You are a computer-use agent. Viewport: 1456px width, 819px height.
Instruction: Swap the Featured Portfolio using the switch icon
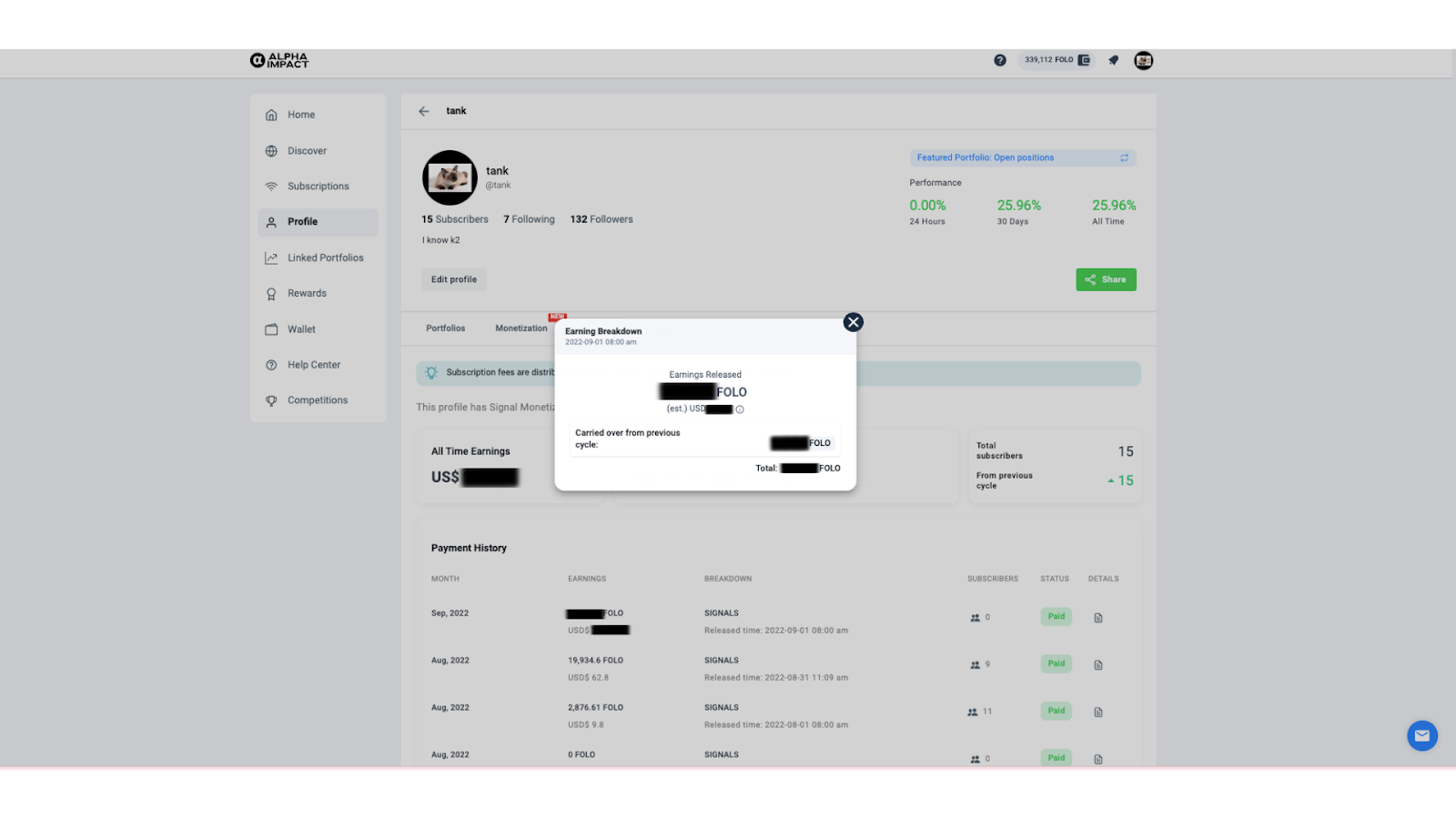[x=1124, y=158]
